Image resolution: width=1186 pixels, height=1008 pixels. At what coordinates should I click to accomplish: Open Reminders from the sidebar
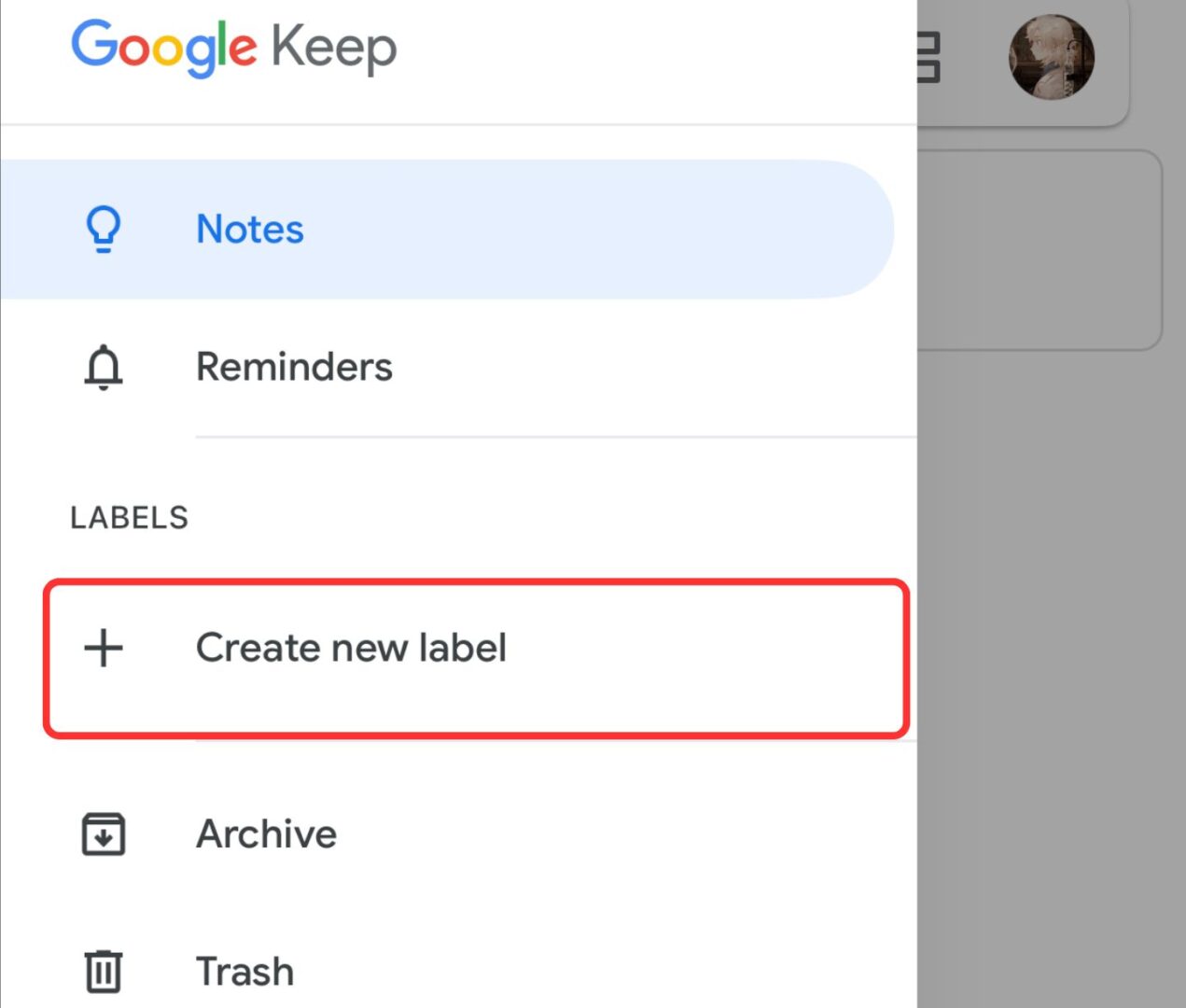[294, 366]
